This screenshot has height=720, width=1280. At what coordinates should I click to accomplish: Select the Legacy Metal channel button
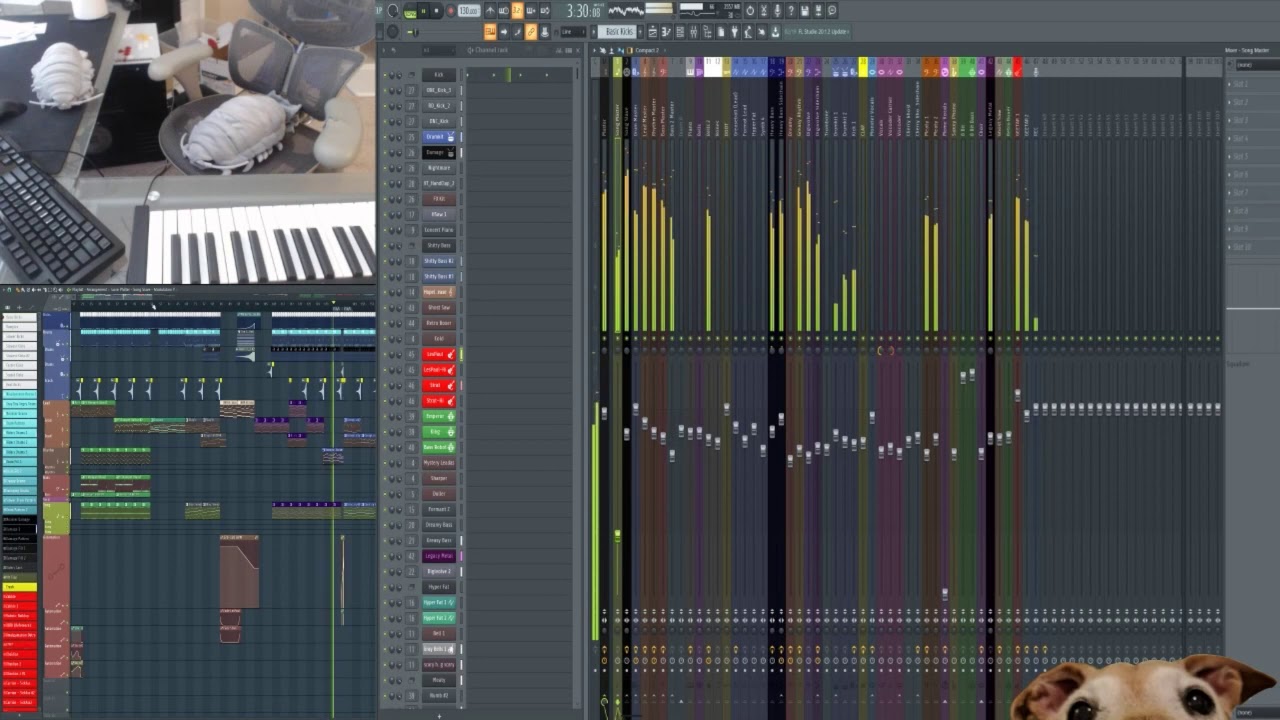(438, 556)
